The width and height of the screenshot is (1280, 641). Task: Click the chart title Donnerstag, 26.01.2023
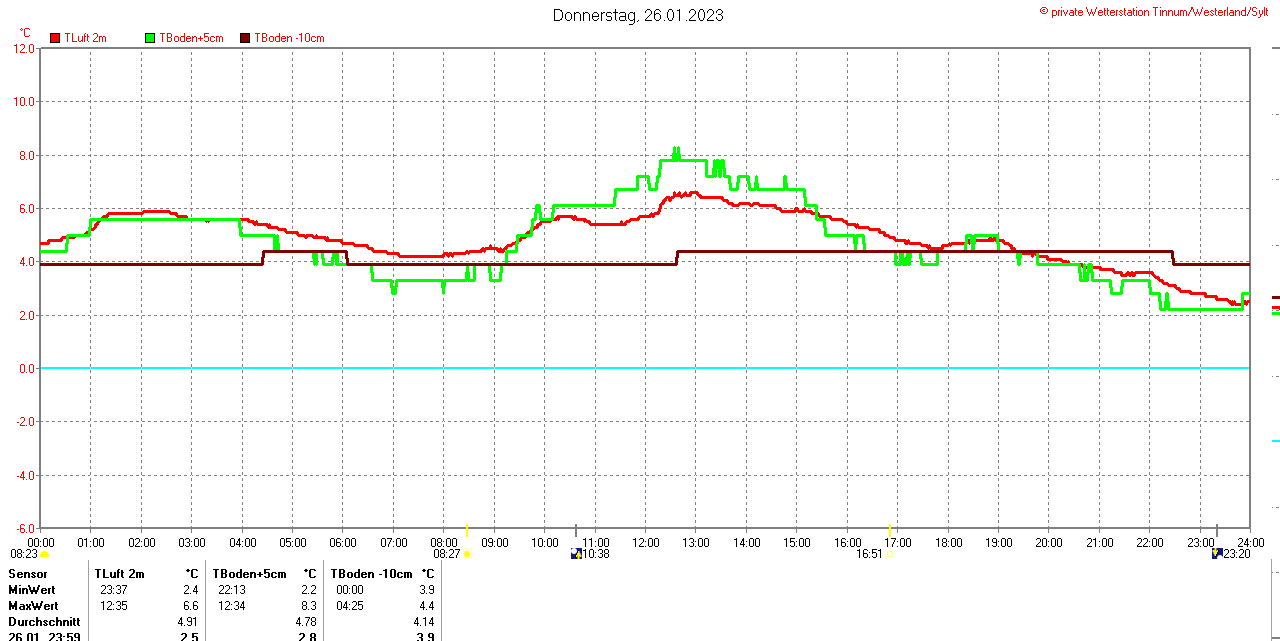638,15
